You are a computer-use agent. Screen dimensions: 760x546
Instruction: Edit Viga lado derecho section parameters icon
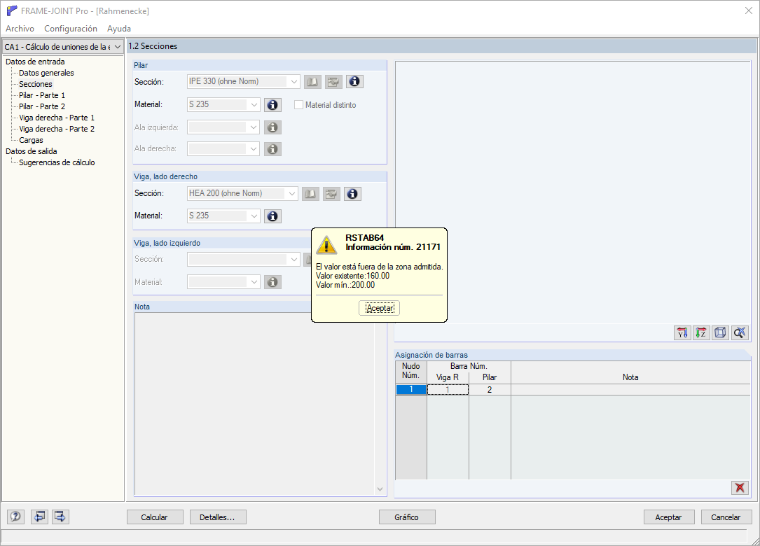pos(332,194)
